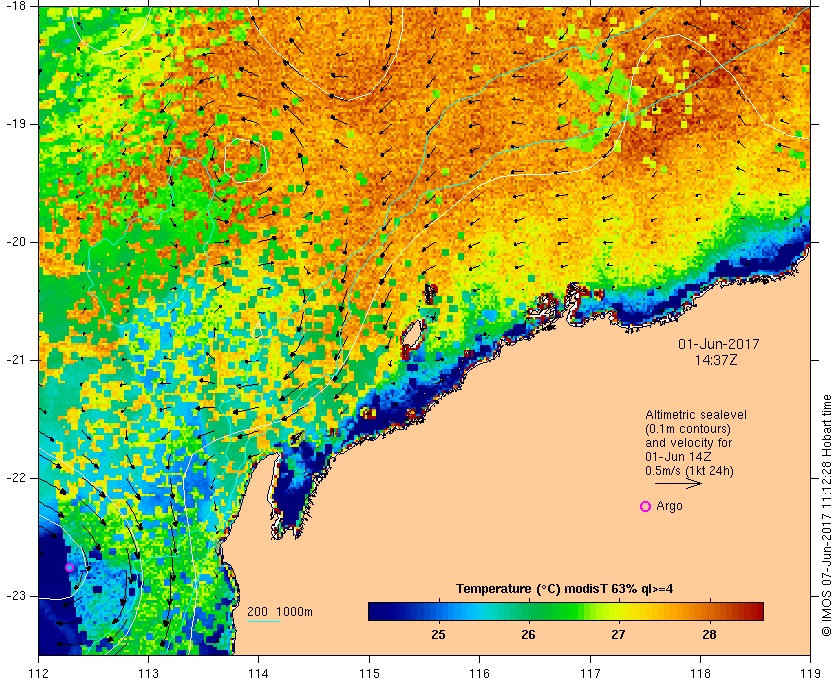This screenshot has width=840, height=680.
Task: Click the 'Temperature (°C) modisT 63% ql>=4' title
Action: (x=565, y=589)
